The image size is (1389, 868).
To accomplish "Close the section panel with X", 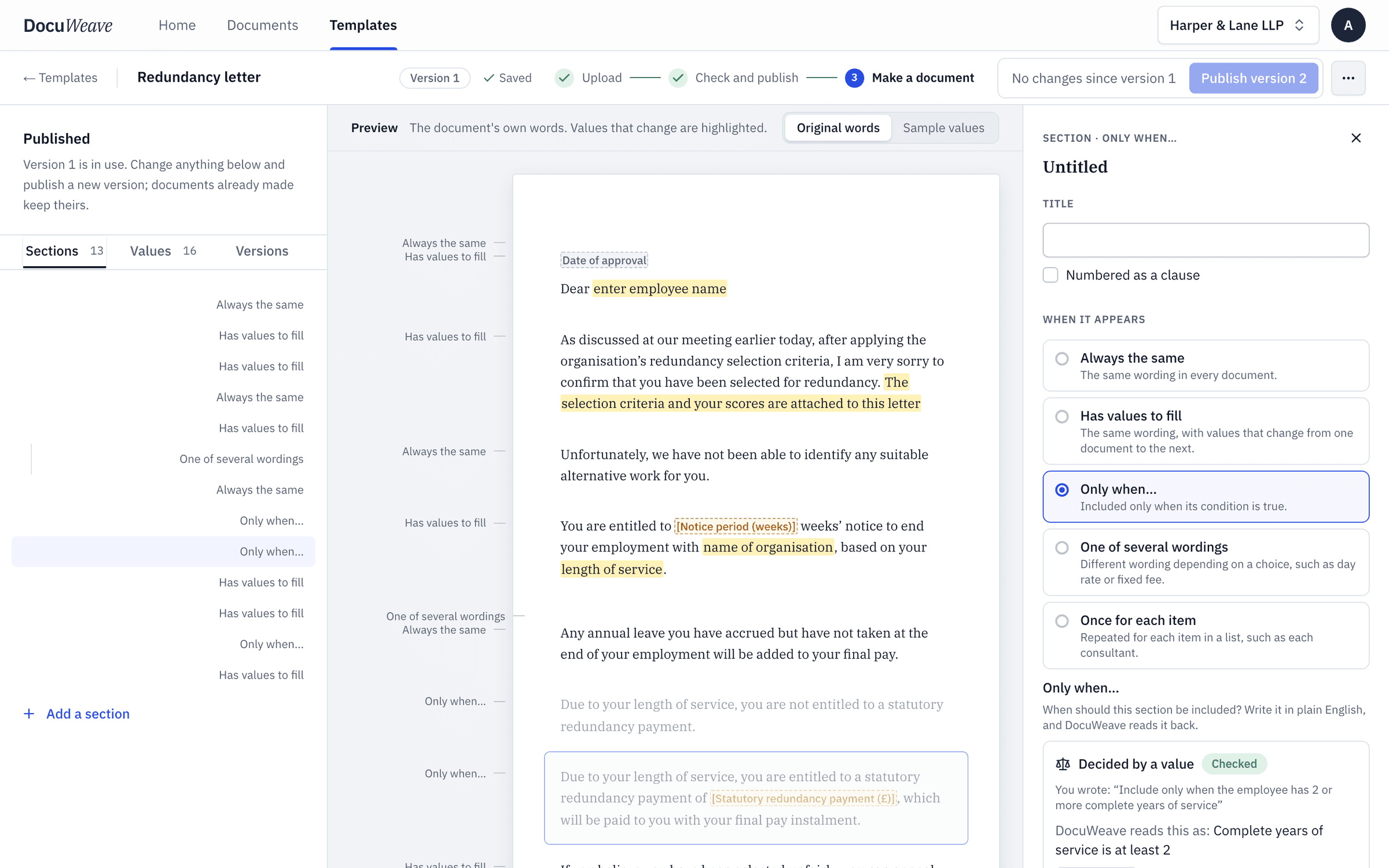I will [1356, 138].
